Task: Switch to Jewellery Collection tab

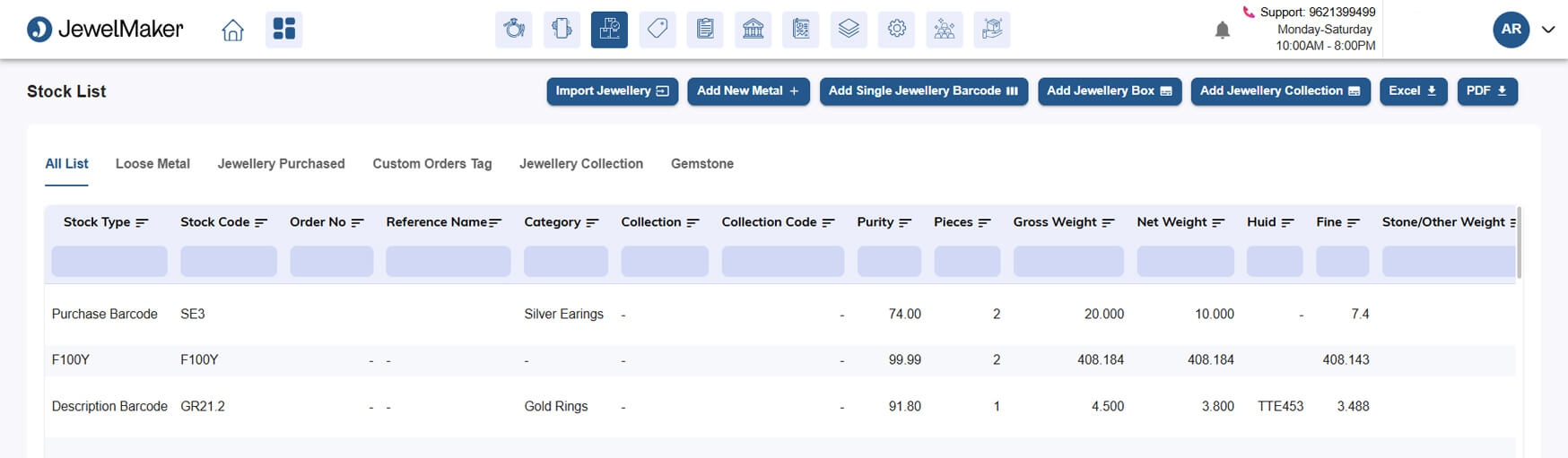Action: point(581,164)
